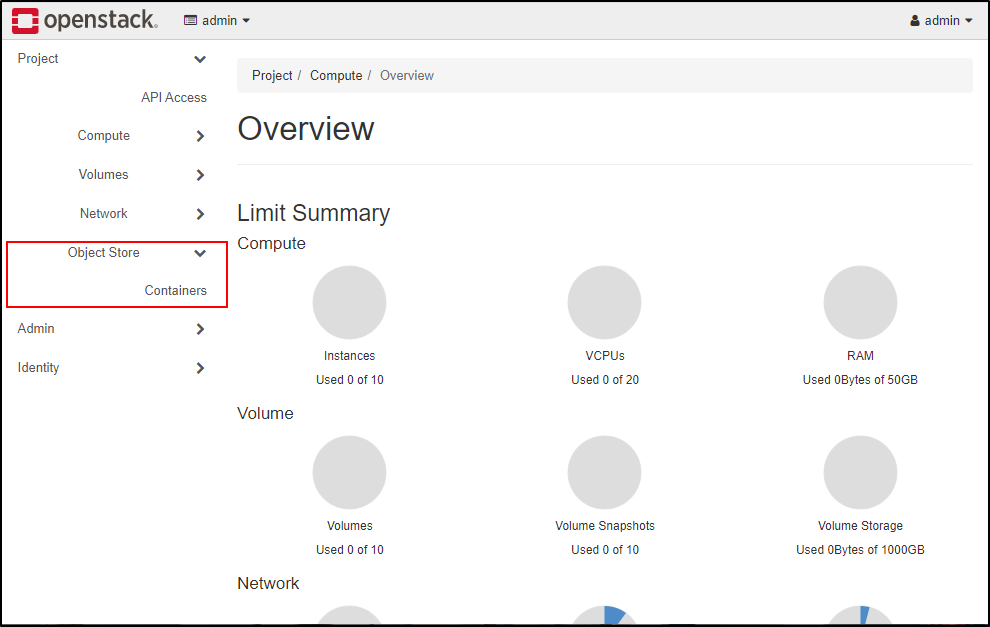
Task: Collapse the Object Store chevron
Action: pyautogui.click(x=200, y=253)
